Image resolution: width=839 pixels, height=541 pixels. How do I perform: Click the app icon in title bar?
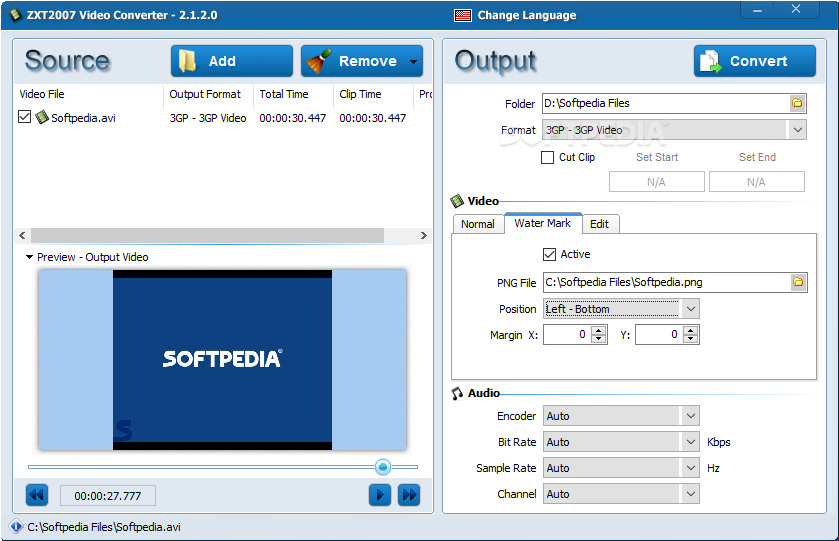tap(15, 14)
